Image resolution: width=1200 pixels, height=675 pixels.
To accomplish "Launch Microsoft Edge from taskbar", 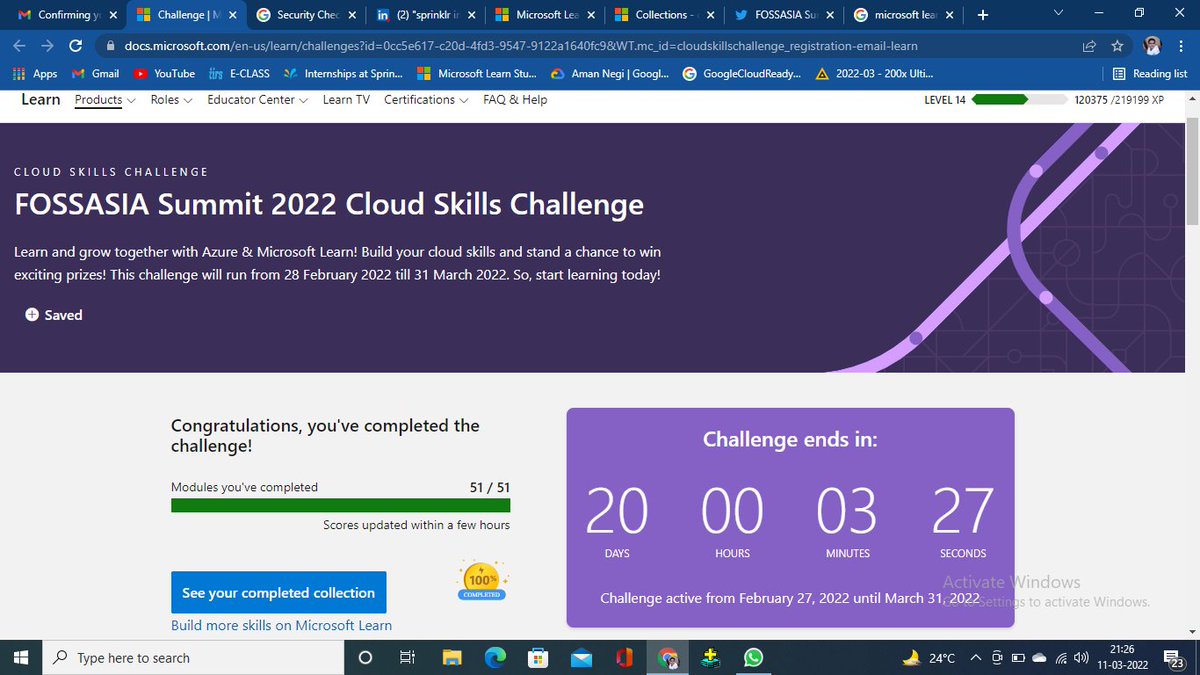I will [x=496, y=658].
